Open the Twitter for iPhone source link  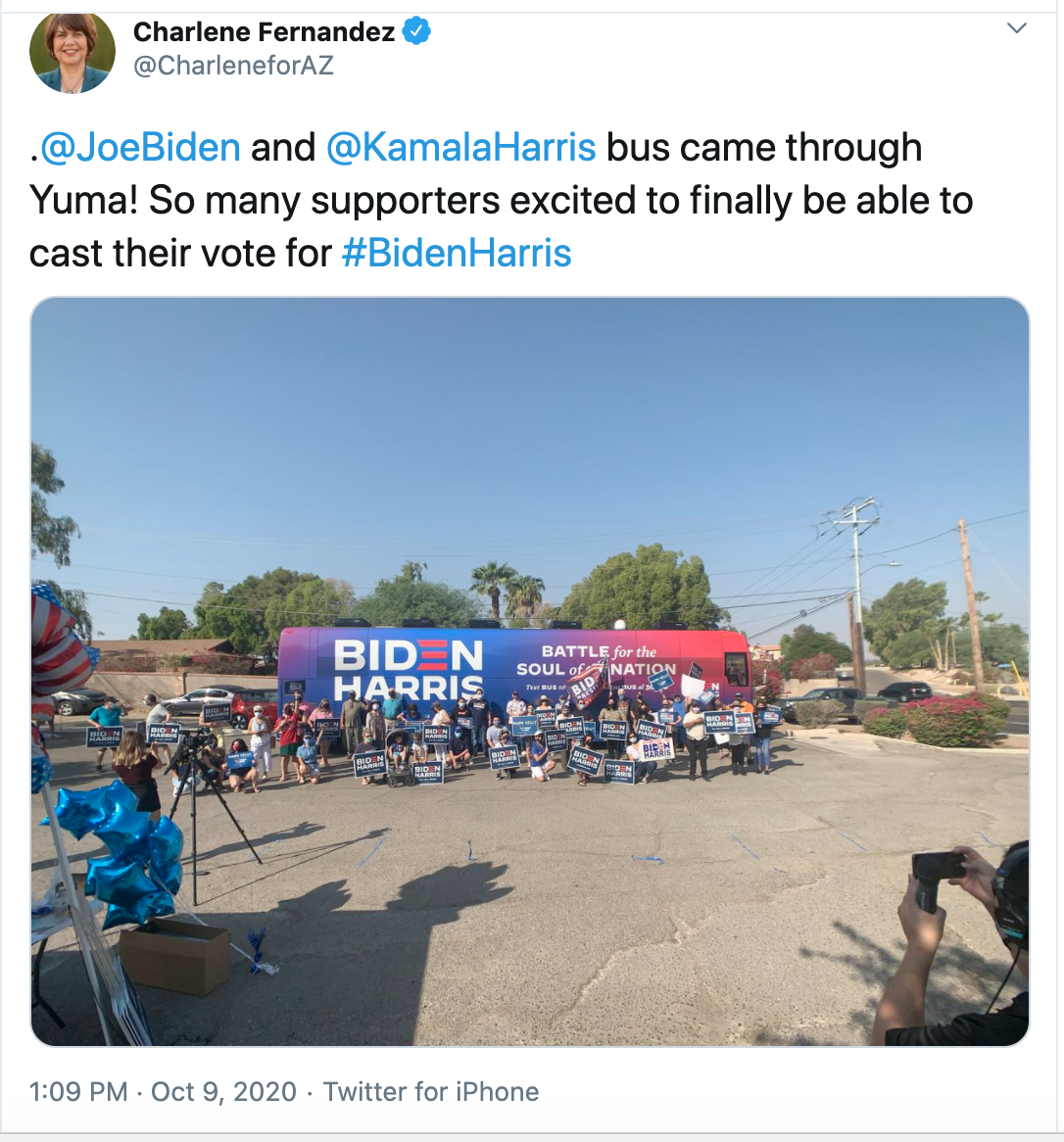(431, 1092)
